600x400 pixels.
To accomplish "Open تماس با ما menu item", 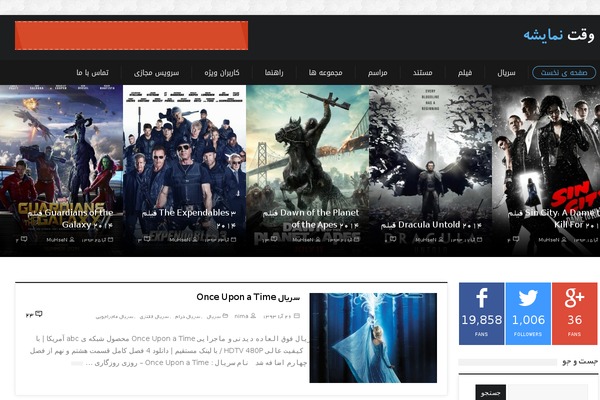I will pyautogui.click(x=93, y=72).
